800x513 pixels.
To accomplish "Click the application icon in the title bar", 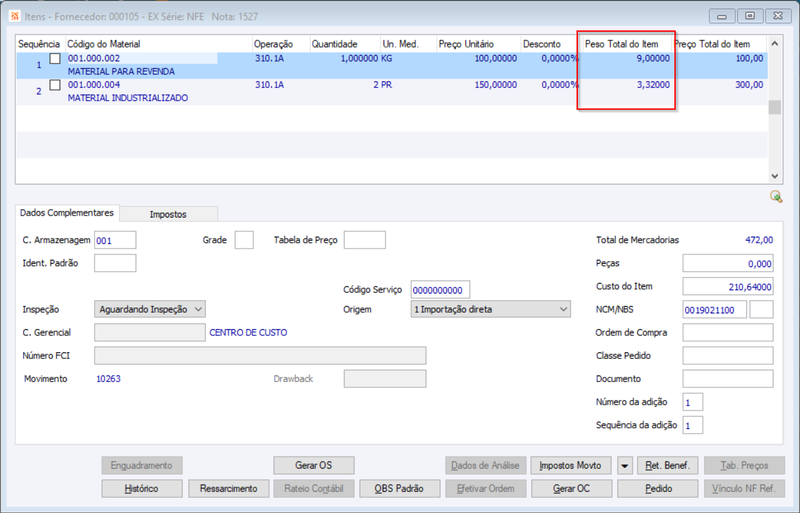I will coord(15,16).
